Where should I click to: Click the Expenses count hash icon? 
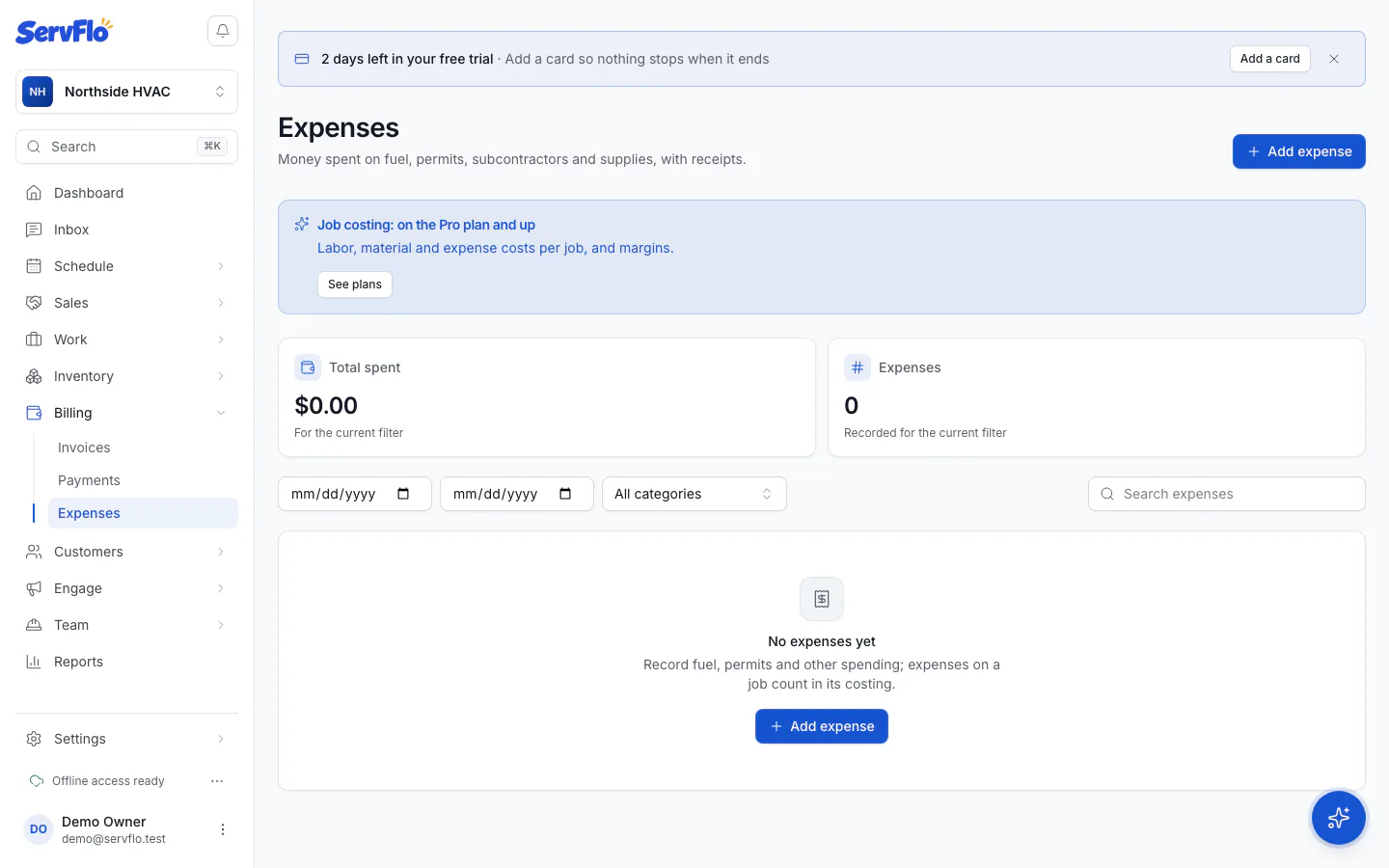pyautogui.click(x=858, y=367)
